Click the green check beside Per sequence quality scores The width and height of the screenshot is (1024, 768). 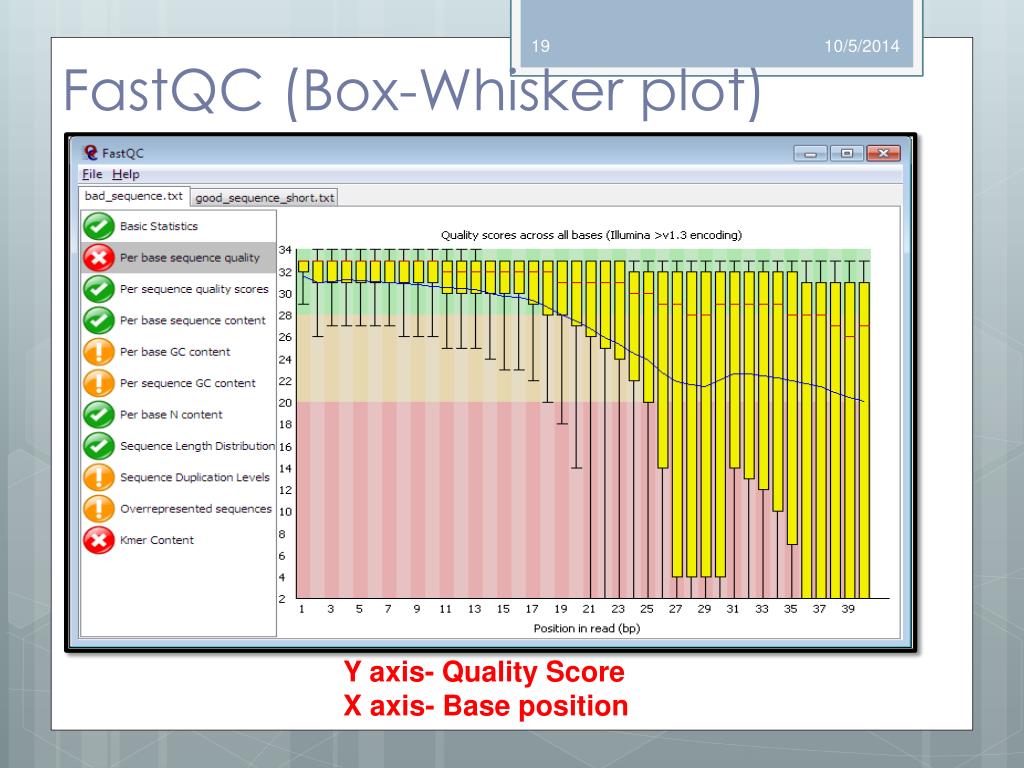pyautogui.click(x=99, y=289)
